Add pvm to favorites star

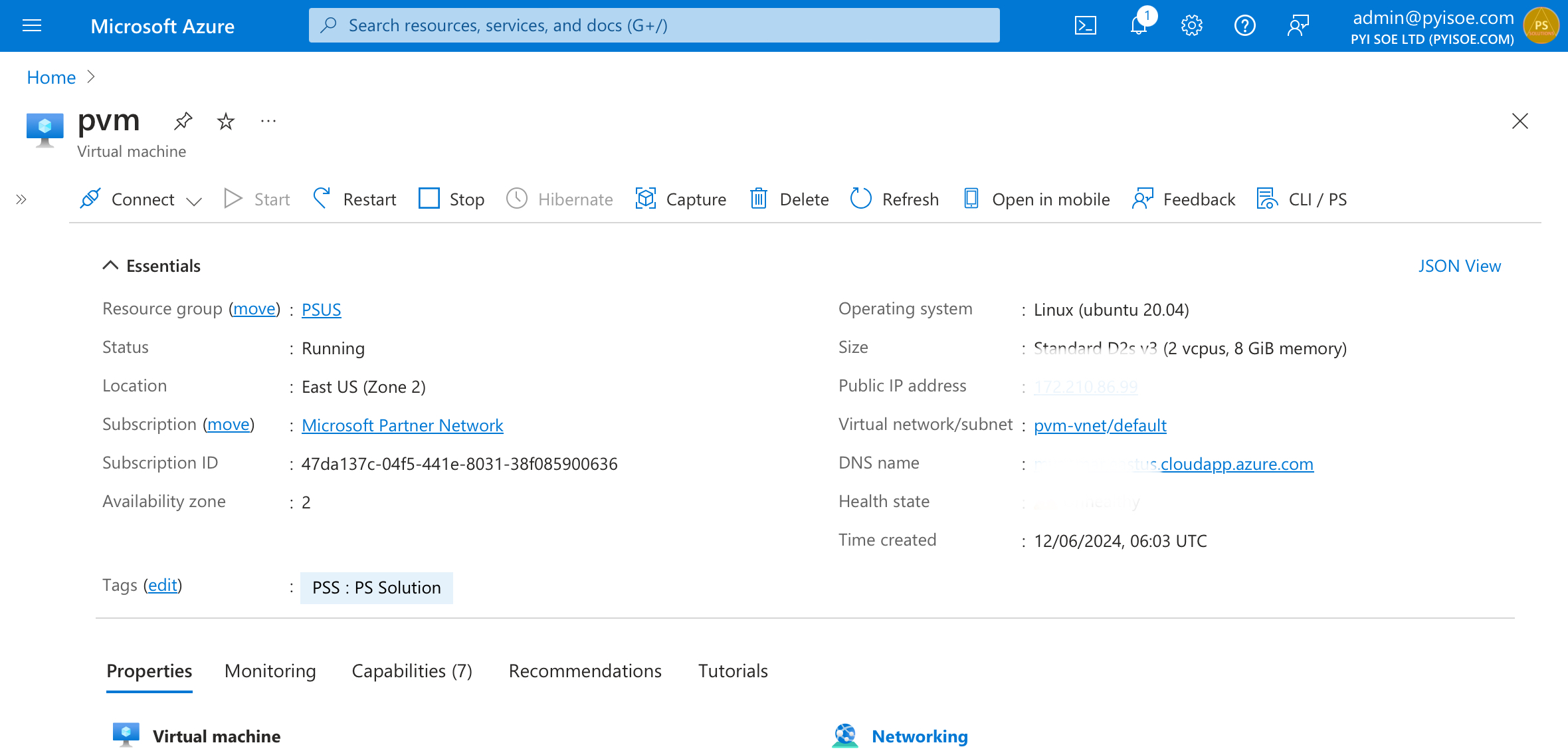(x=226, y=121)
